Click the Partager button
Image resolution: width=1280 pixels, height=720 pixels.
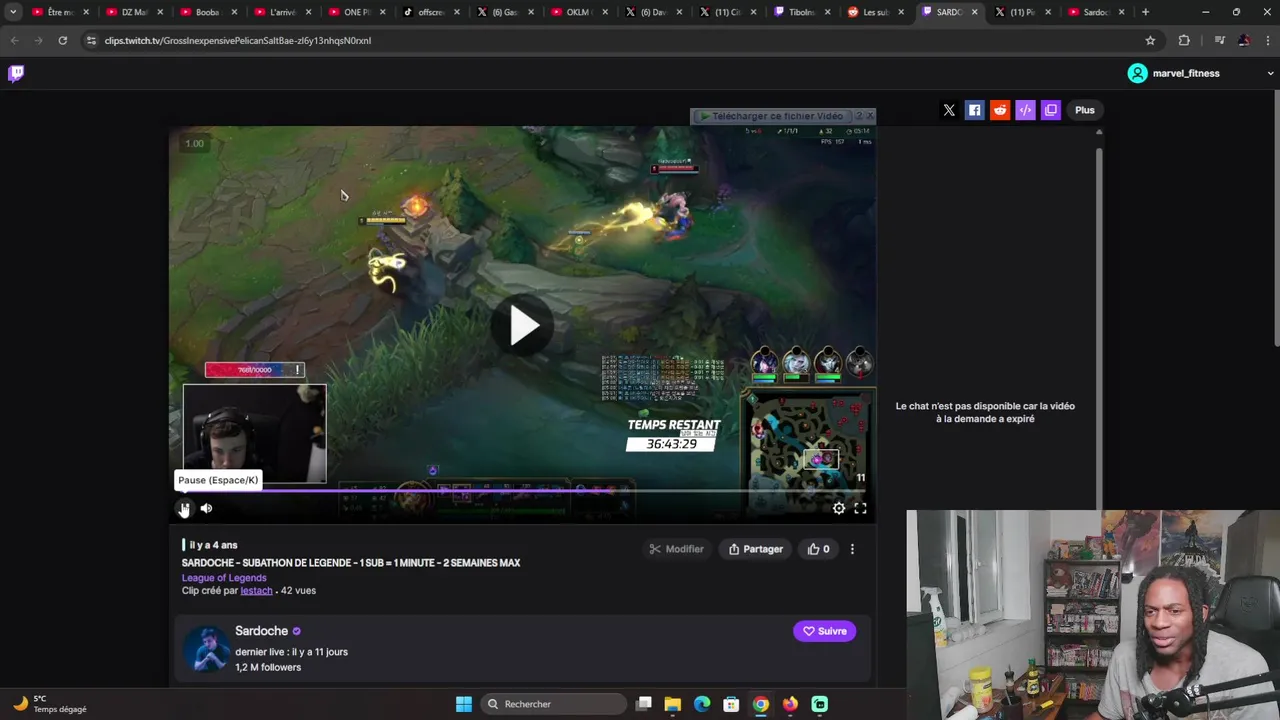[x=756, y=549]
